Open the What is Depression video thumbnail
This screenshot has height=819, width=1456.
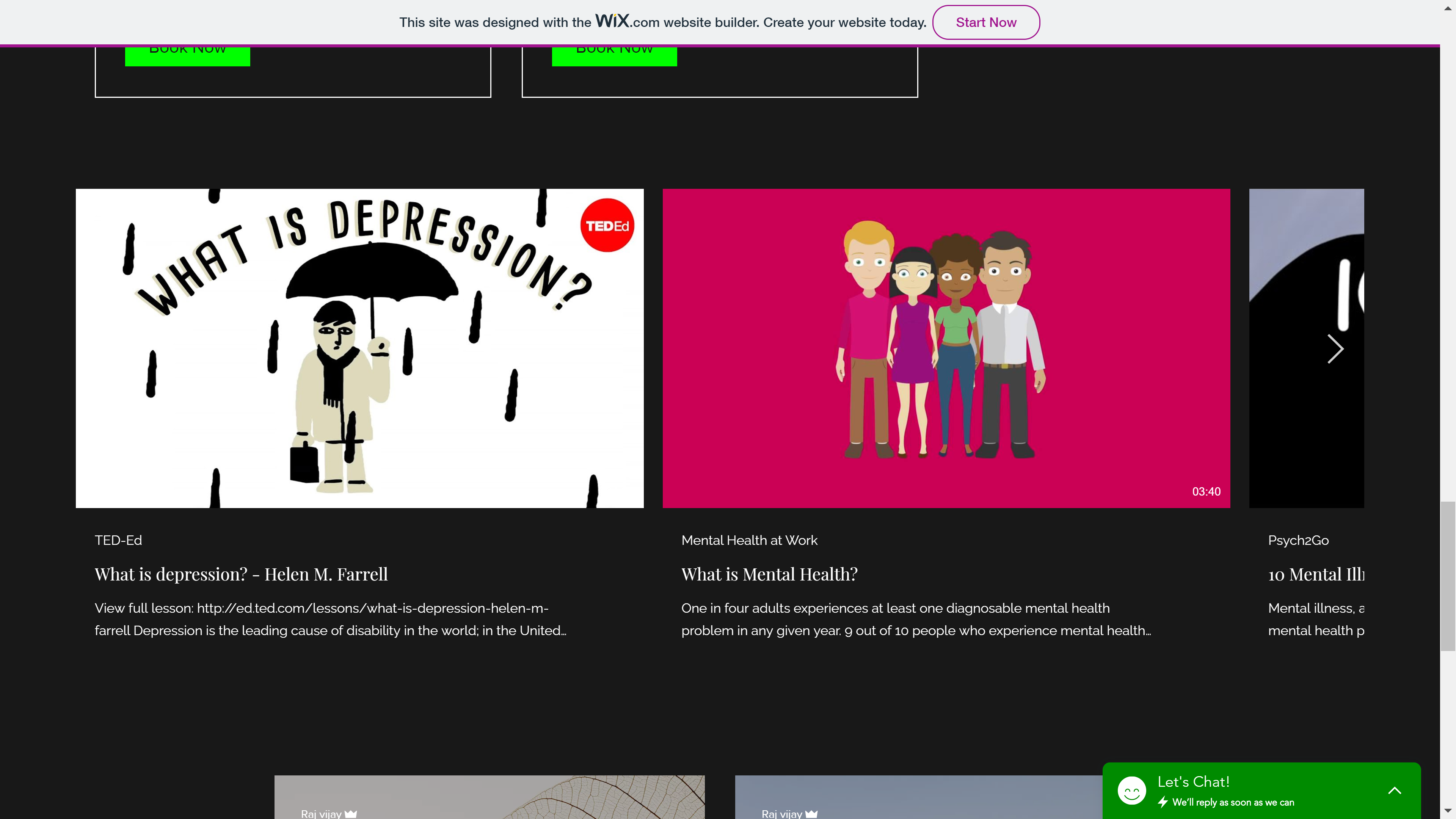pos(359,348)
